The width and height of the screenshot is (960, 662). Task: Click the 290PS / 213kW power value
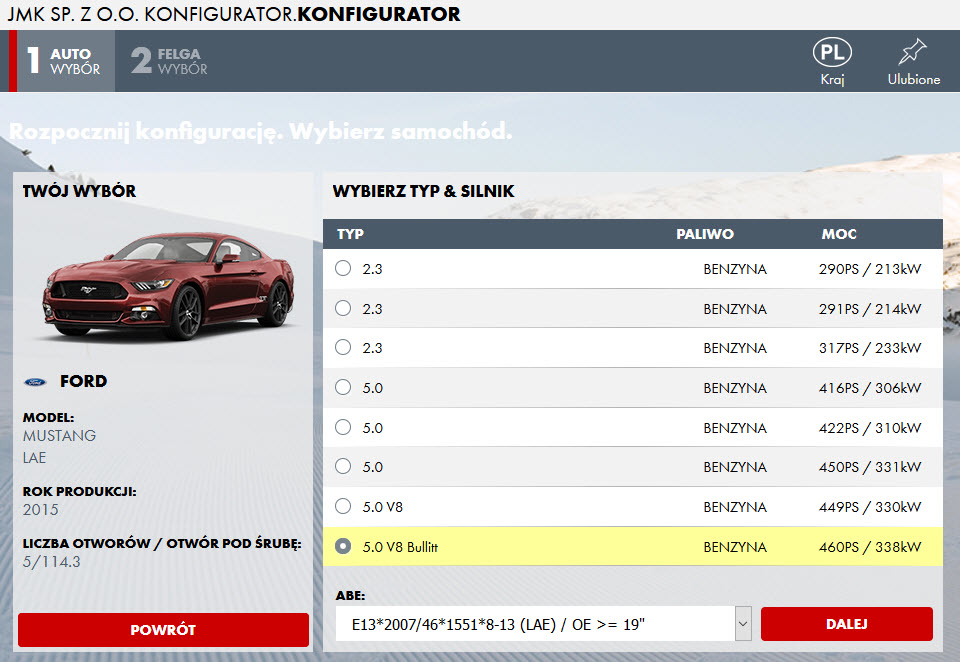click(870, 269)
